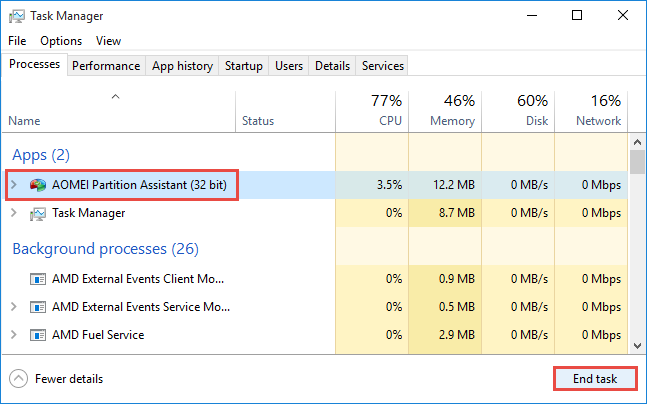Image resolution: width=647 pixels, height=404 pixels.
Task: Click the 3.5% CPU value
Action: tap(390, 185)
